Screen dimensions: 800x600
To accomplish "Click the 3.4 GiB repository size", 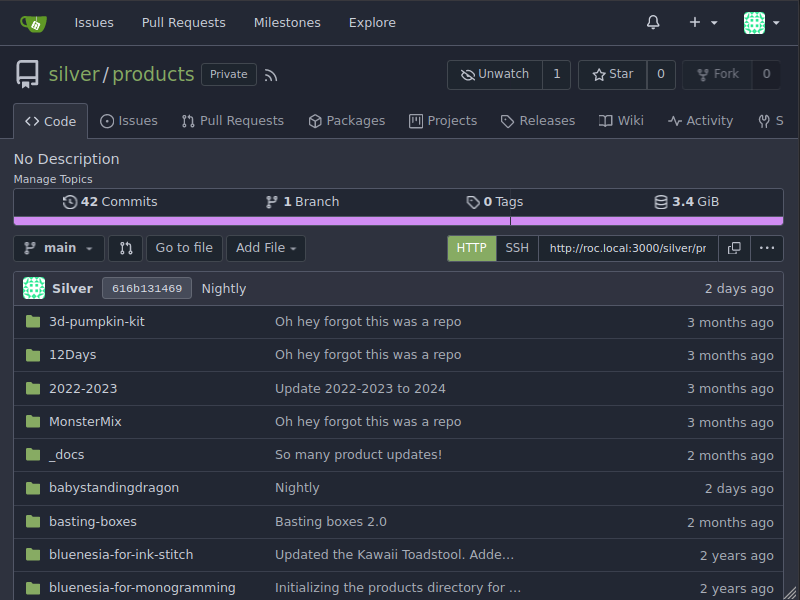I will 687,202.
